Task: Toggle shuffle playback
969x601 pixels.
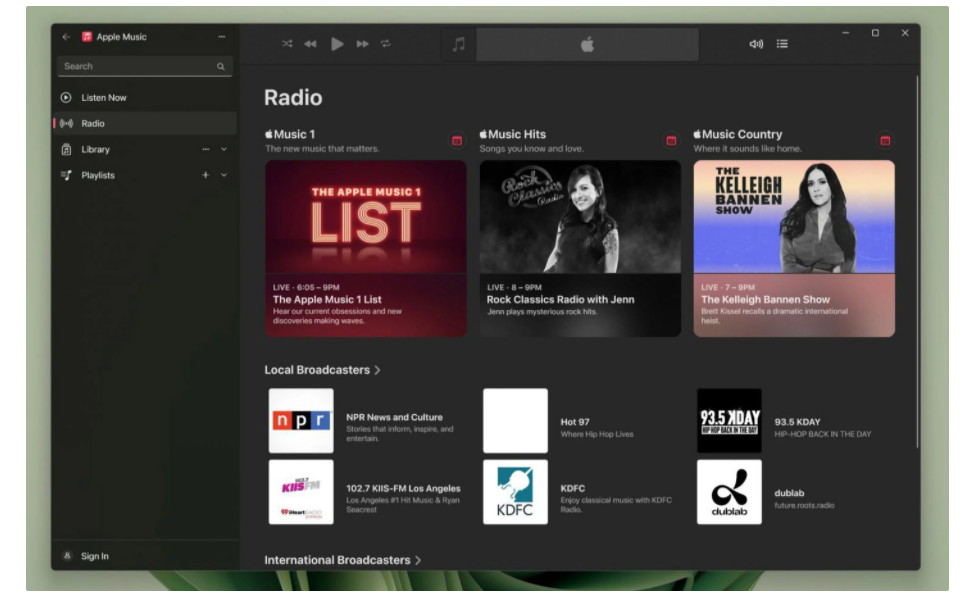Action: tap(287, 44)
